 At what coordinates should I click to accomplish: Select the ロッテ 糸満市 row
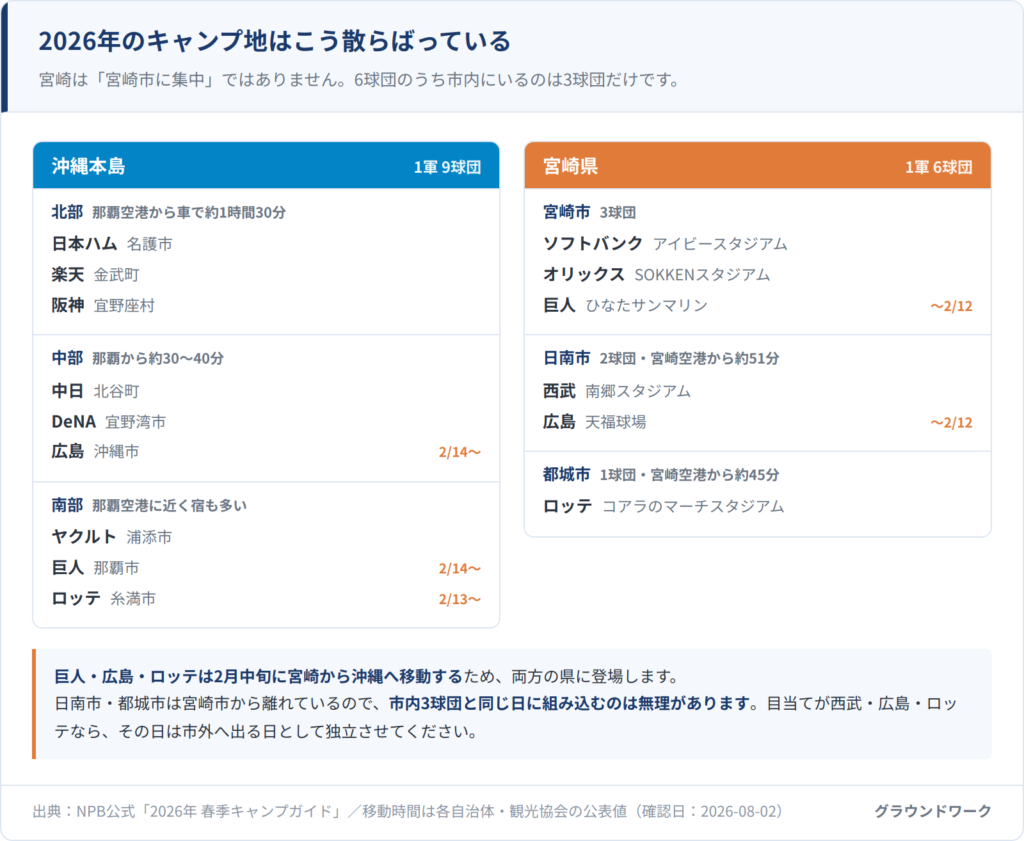(266, 599)
